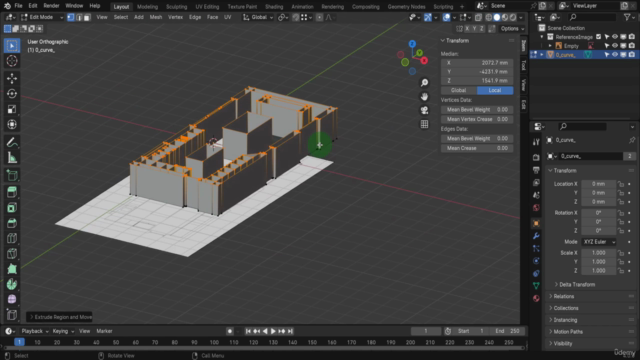This screenshot has width=640, height=360.
Task: Open the Material properties tab icon
Action: point(536,298)
